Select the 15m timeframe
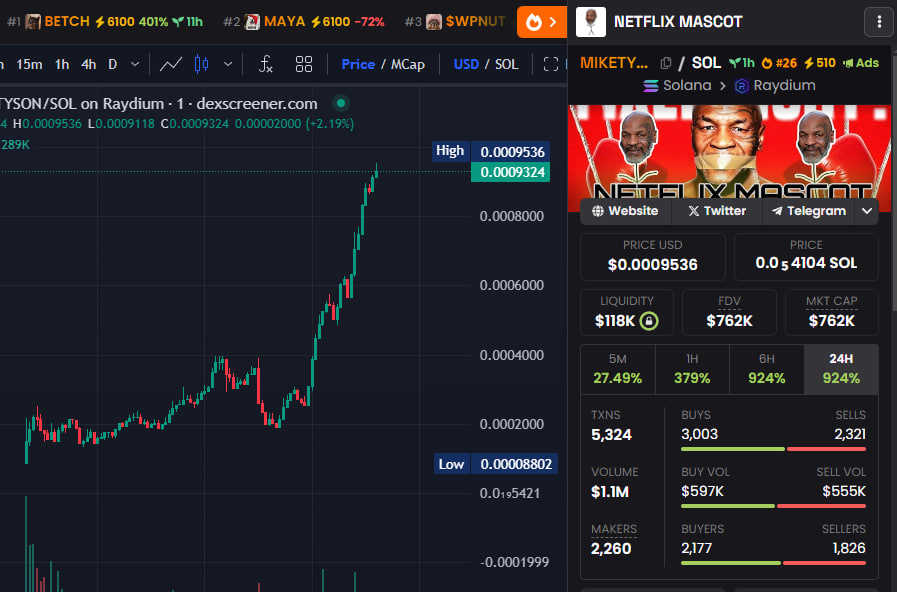The height and width of the screenshot is (592, 897). (x=29, y=64)
